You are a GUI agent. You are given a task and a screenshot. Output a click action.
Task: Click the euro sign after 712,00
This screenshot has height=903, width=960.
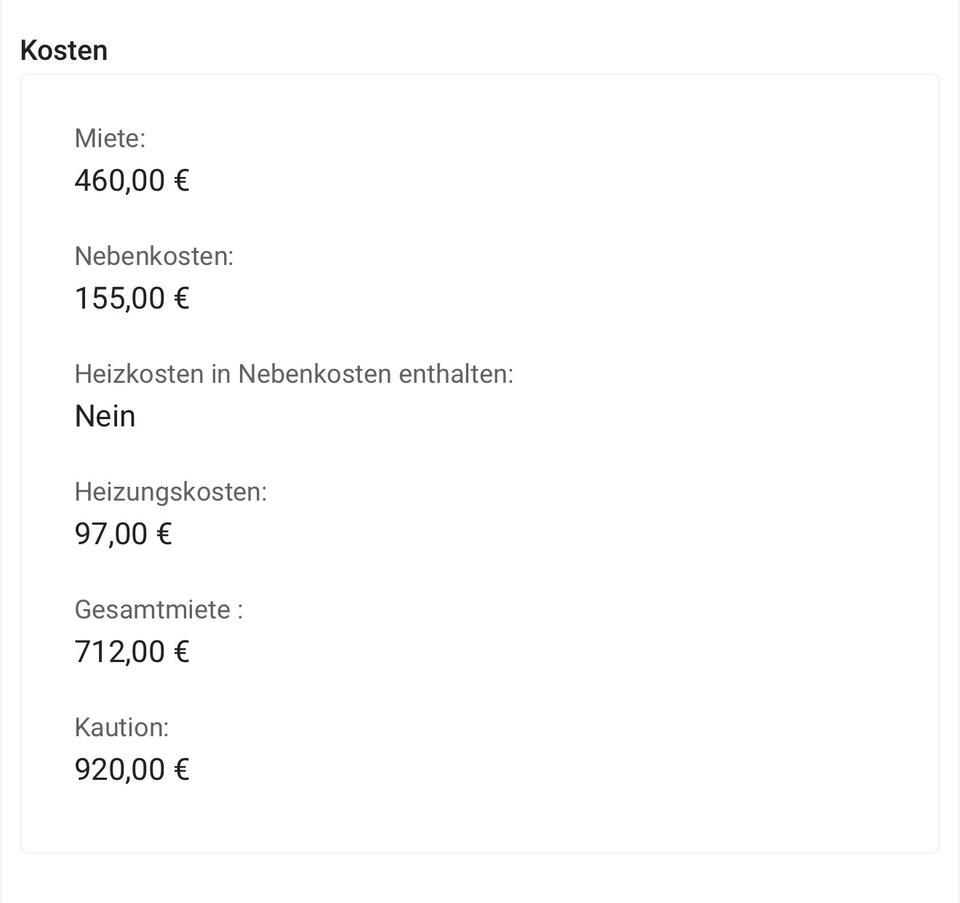181,652
